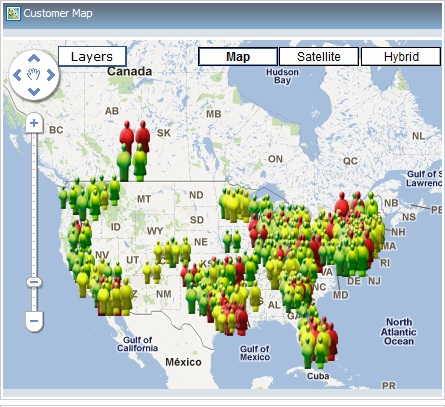Pan the map up with the arrow
445x407 pixels.
click(34, 59)
